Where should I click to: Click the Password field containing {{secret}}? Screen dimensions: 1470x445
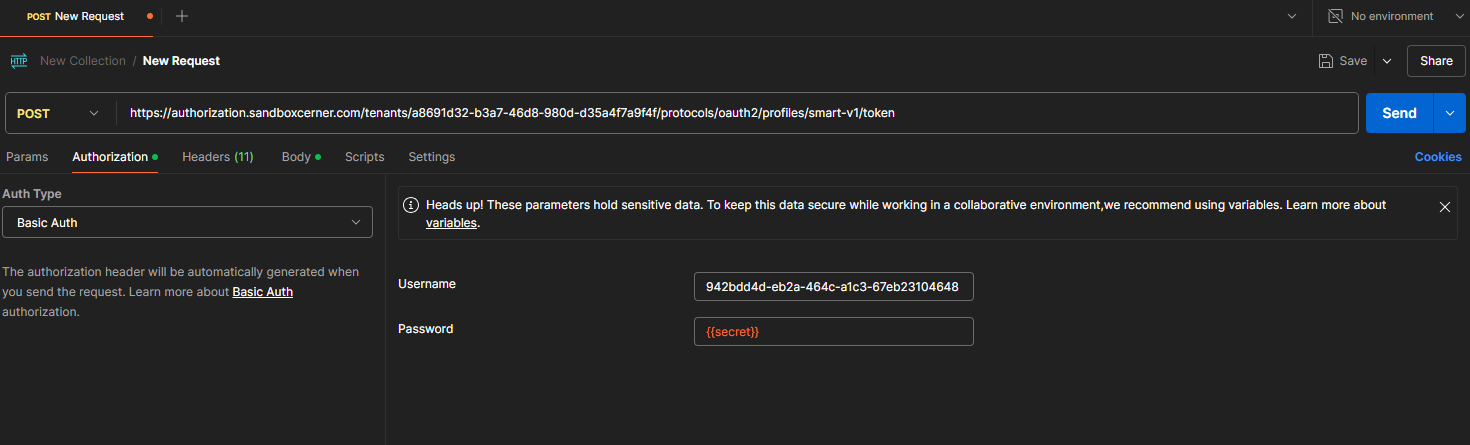(833, 331)
